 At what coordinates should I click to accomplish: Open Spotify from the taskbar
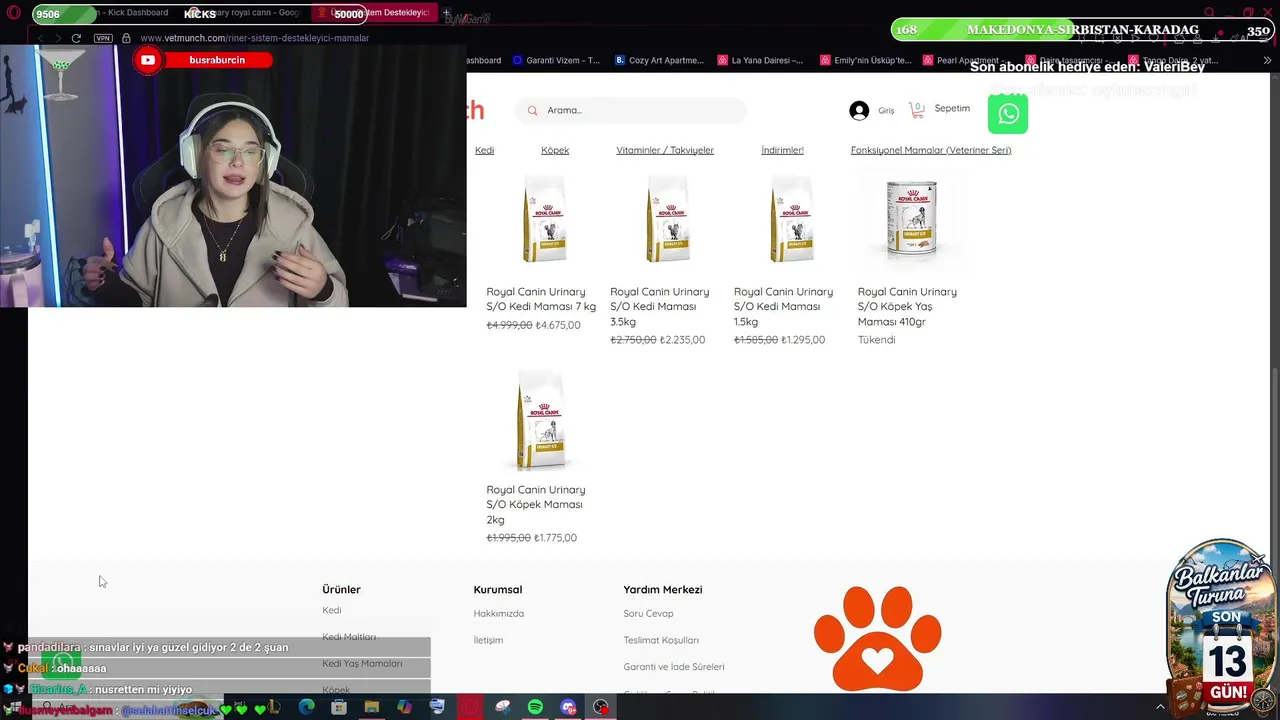pos(535,707)
